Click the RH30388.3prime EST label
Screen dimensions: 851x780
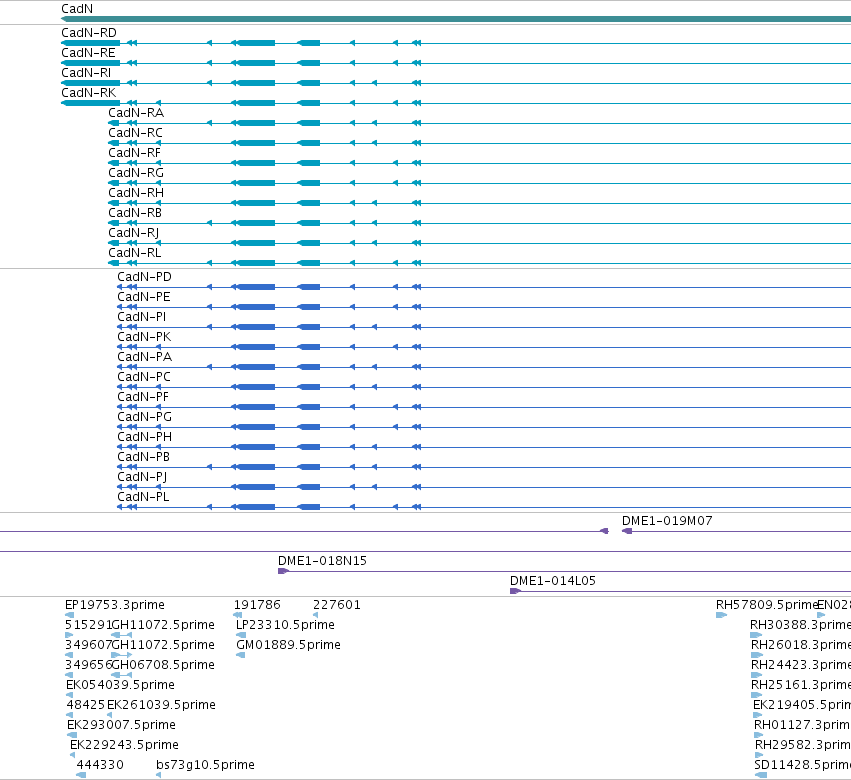point(801,625)
